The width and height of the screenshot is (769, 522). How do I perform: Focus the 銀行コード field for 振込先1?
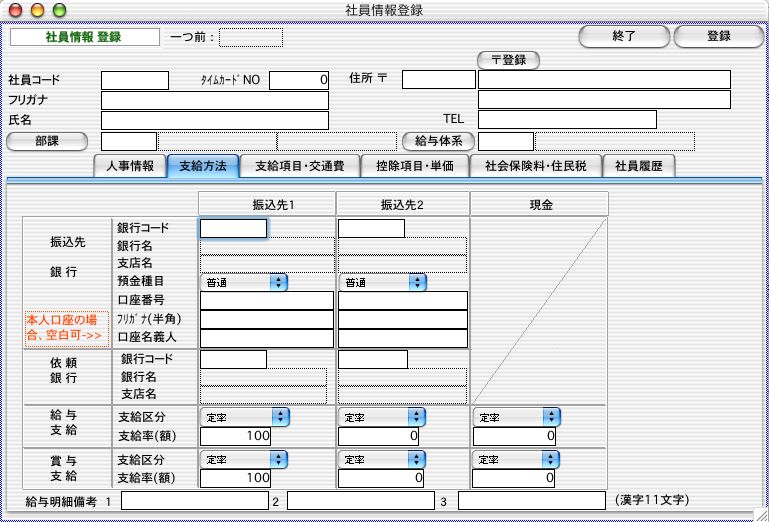pos(233,228)
